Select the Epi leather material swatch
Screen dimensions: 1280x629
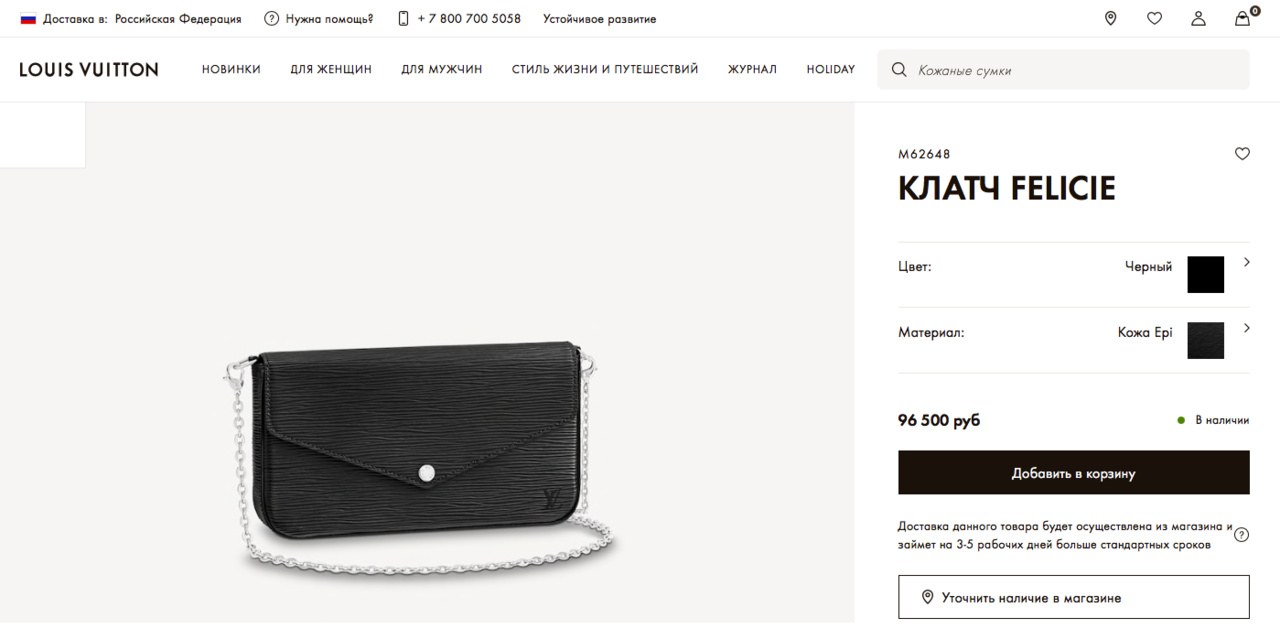point(1205,340)
